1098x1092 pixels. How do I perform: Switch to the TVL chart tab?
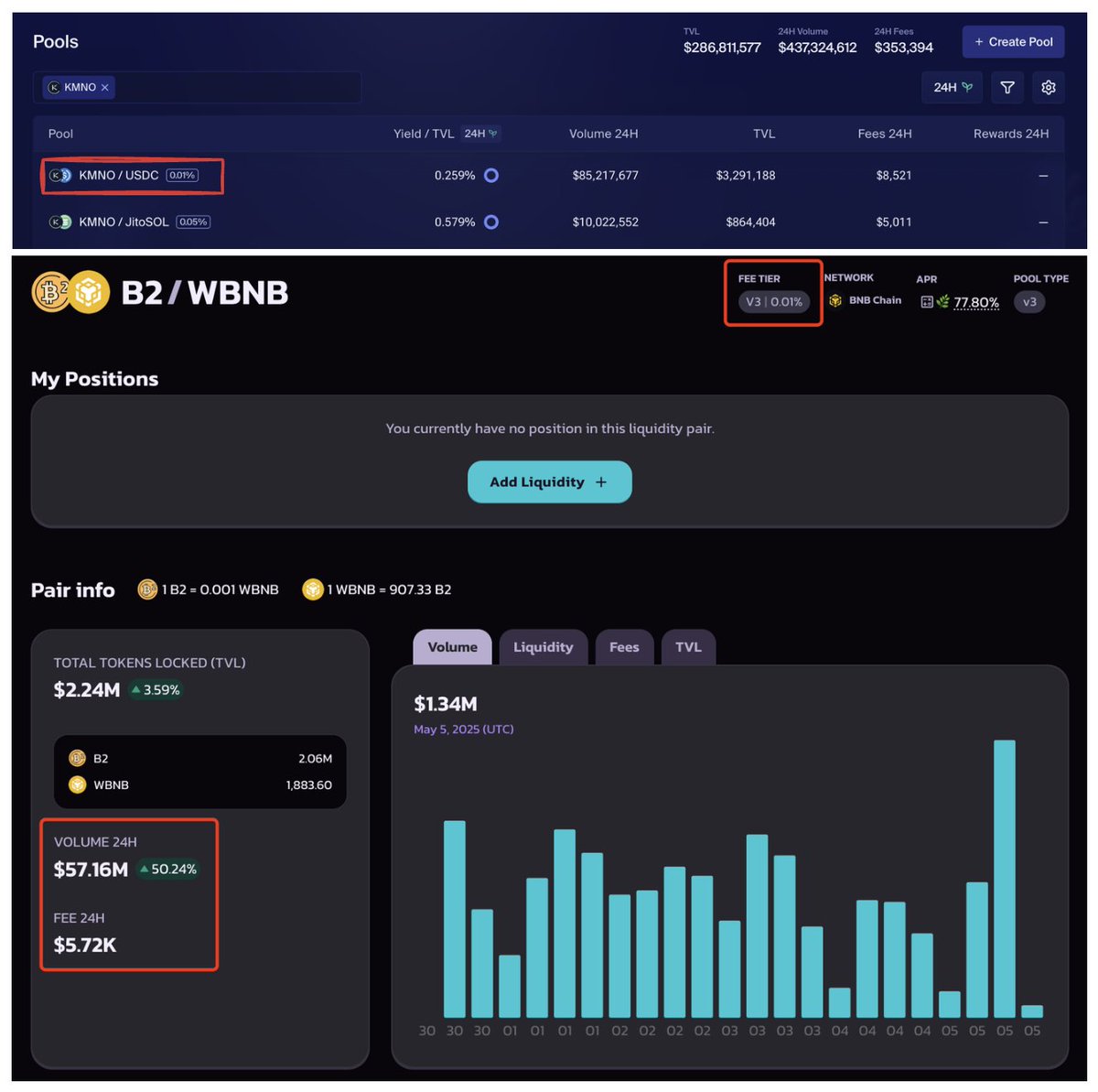(688, 647)
